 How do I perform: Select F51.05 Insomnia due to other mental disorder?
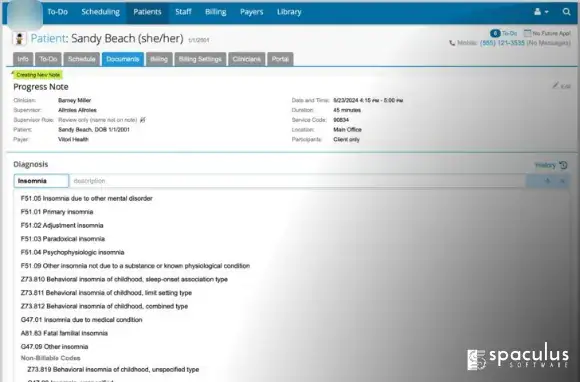click(x=87, y=199)
